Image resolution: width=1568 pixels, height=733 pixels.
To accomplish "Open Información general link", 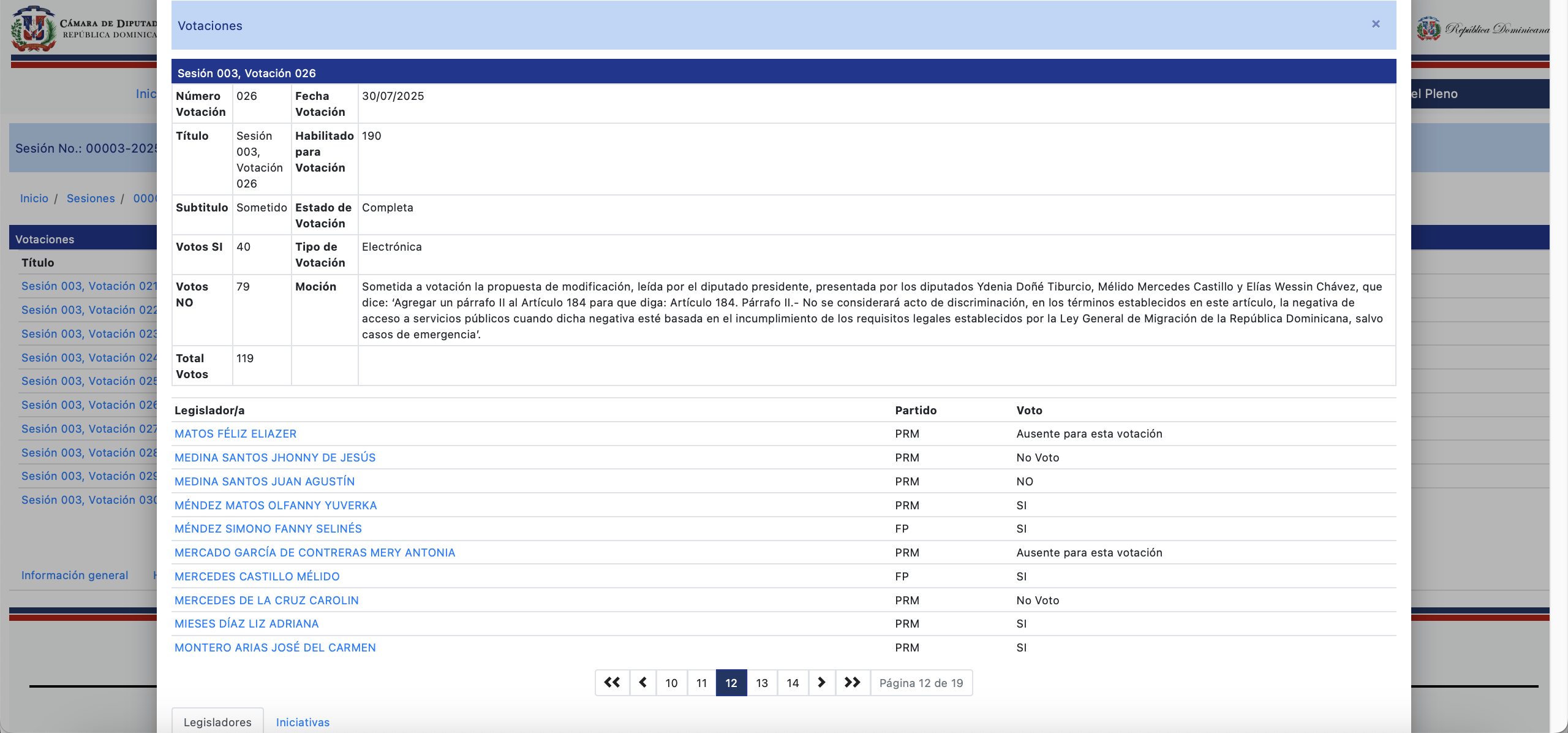I will click(75, 575).
